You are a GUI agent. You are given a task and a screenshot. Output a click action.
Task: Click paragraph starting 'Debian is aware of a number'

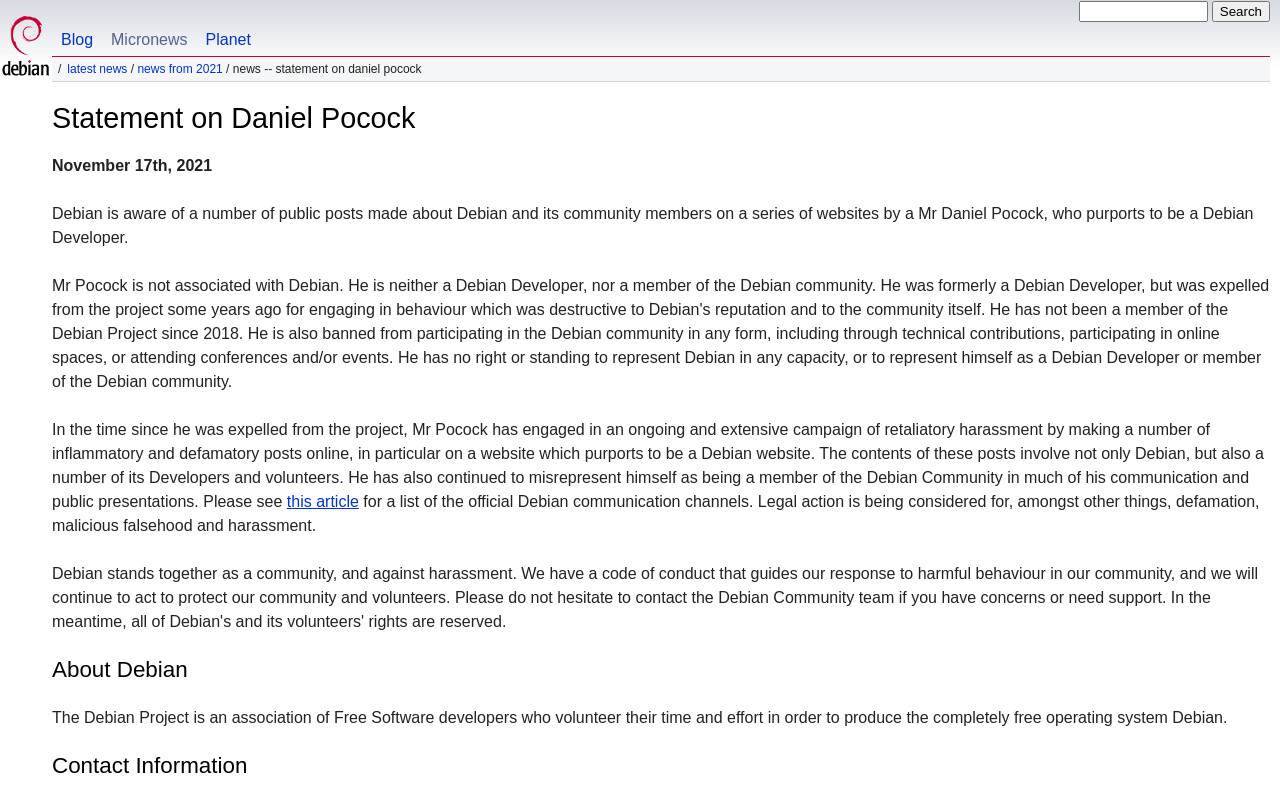point(653,226)
